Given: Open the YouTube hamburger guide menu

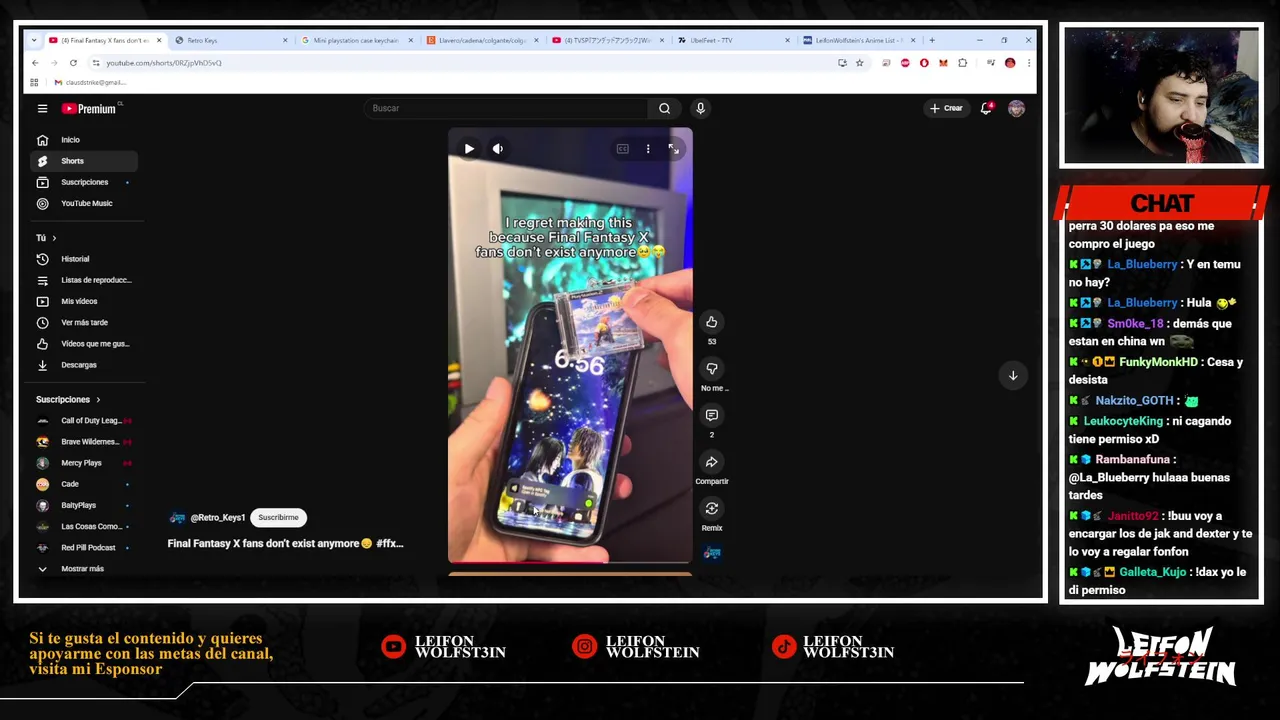Looking at the screenshot, I should pyautogui.click(x=42, y=108).
